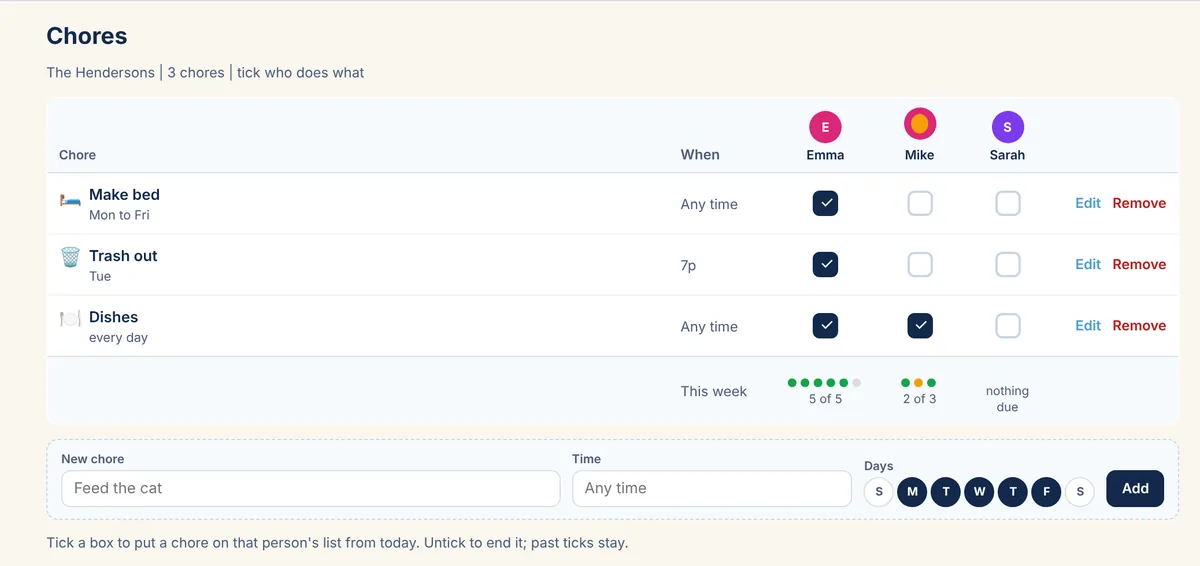
Task: Tick Sarah's Dishes checkbox
Action: click(x=1008, y=326)
